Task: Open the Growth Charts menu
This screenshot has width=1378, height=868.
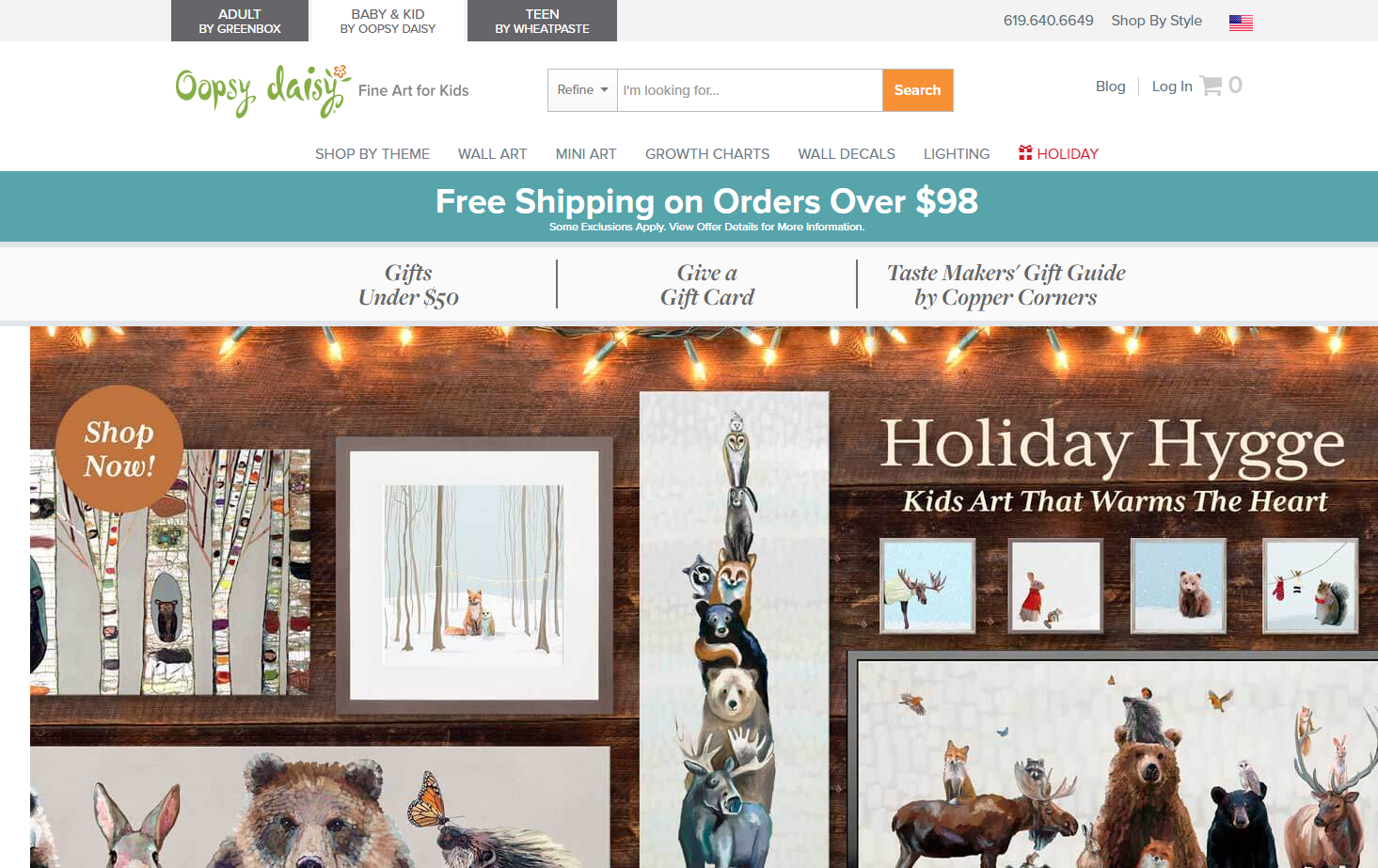Action: pos(707,154)
